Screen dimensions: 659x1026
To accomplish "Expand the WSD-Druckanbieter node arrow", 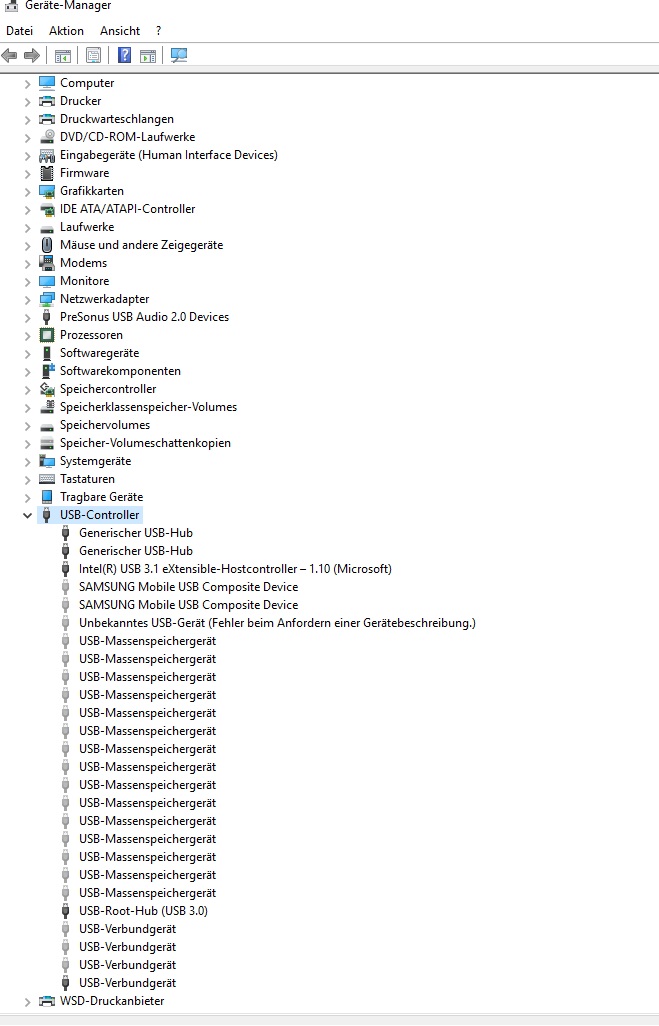I will (27, 1002).
